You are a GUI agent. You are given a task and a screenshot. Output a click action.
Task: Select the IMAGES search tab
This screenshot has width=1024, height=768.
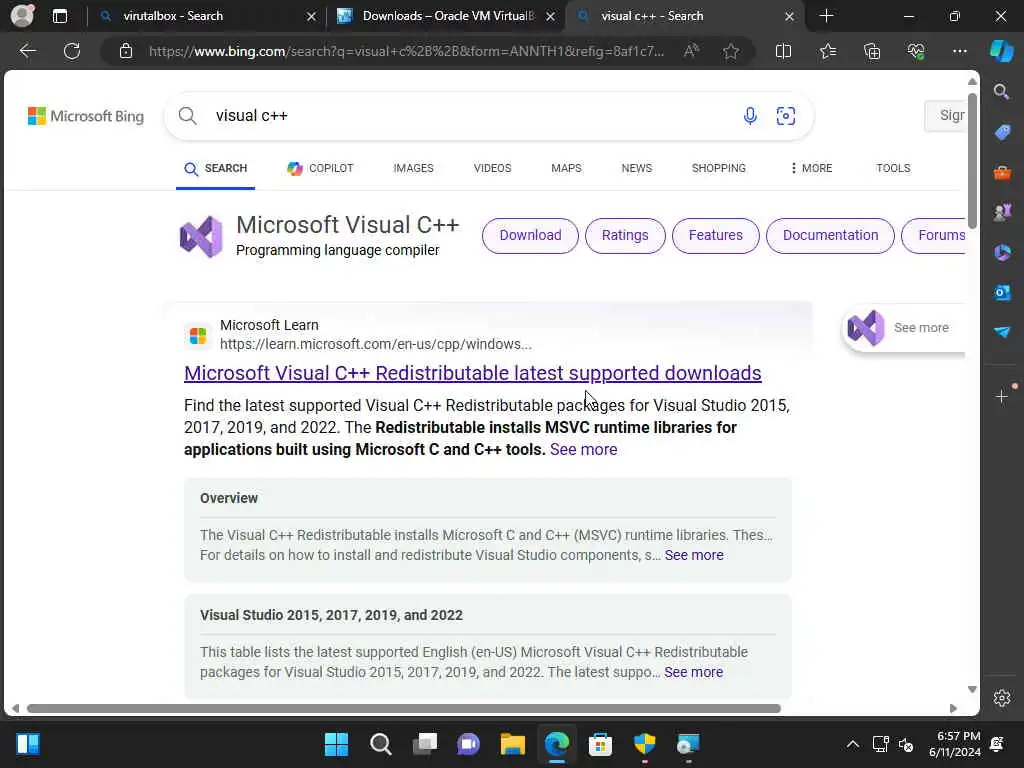[413, 168]
